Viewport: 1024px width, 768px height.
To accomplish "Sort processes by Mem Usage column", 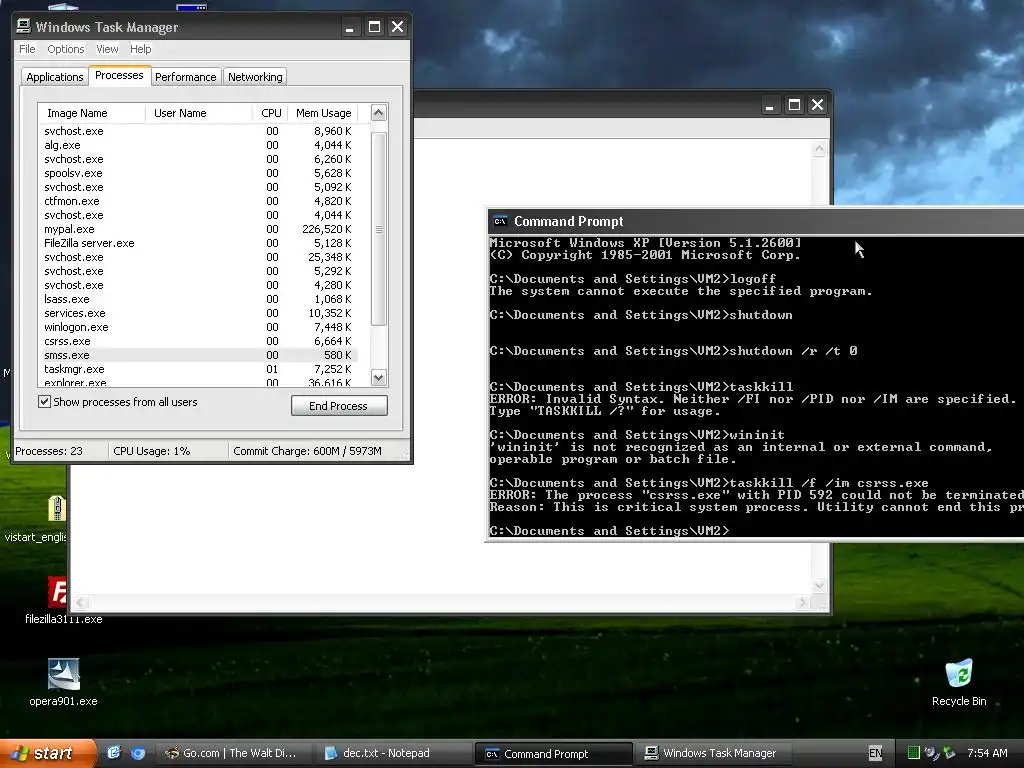I will (x=323, y=113).
